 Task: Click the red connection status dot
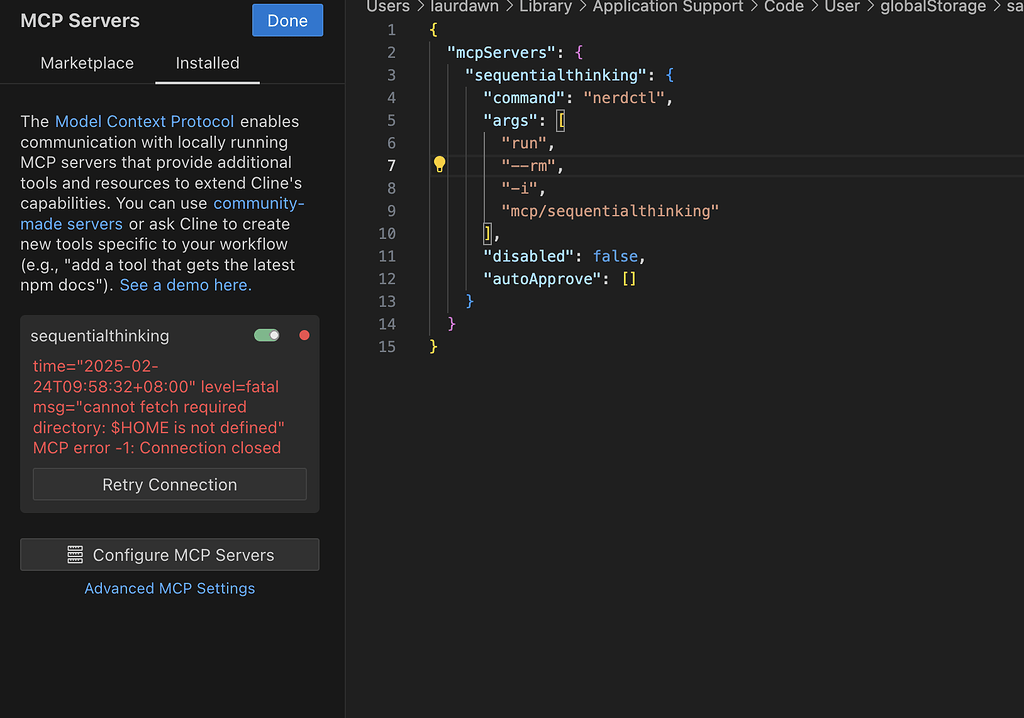[x=304, y=335]
